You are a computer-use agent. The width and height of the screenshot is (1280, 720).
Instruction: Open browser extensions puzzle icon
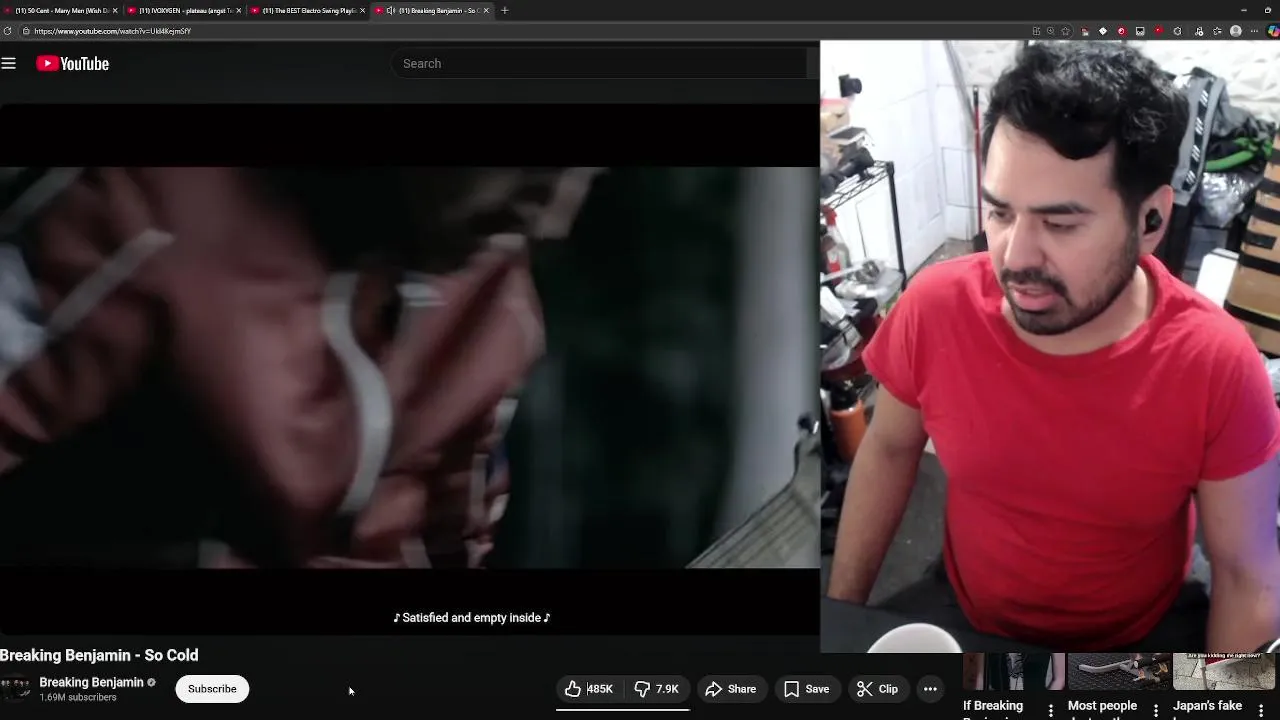coord(1177,31)
